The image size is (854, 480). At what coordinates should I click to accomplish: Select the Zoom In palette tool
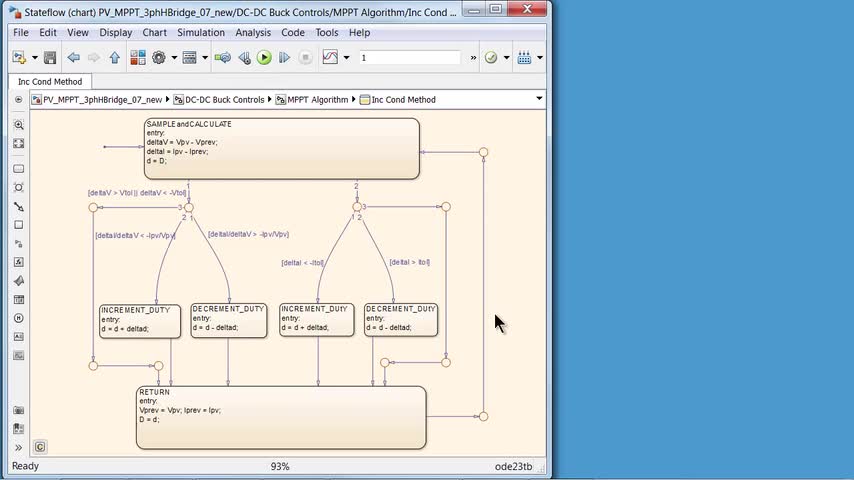(19, 125)
